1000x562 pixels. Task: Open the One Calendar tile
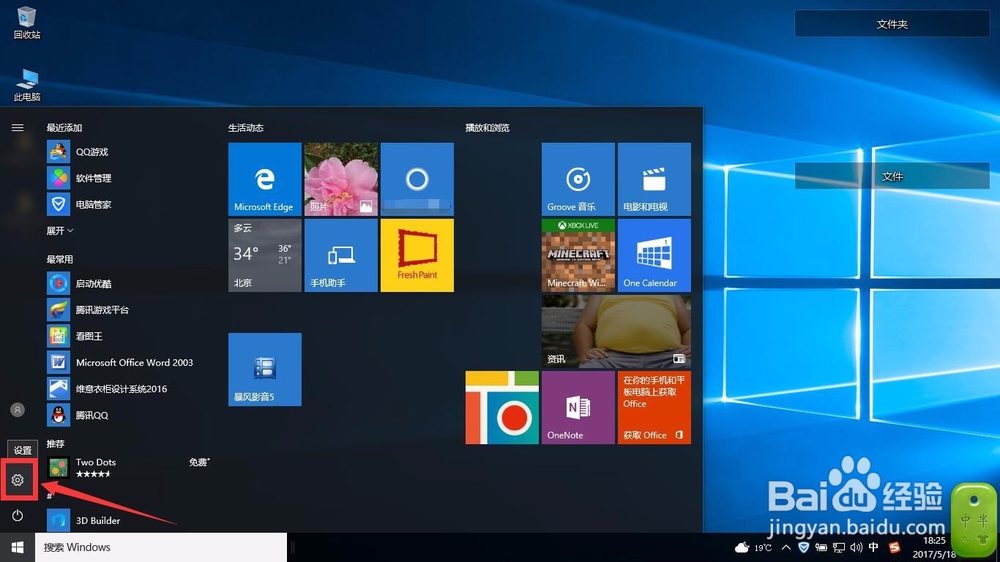point(654,255)
